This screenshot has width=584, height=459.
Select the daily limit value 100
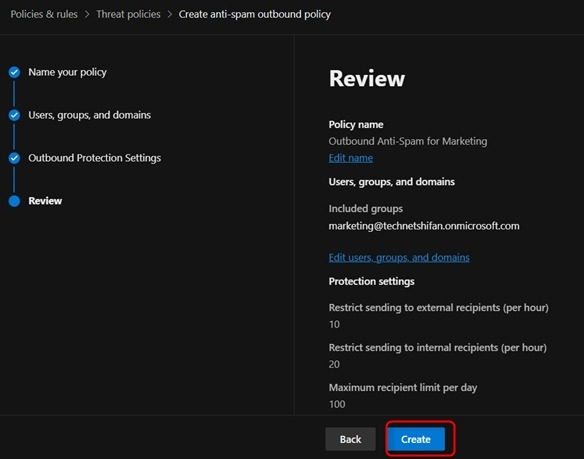(x=337, y=404)
